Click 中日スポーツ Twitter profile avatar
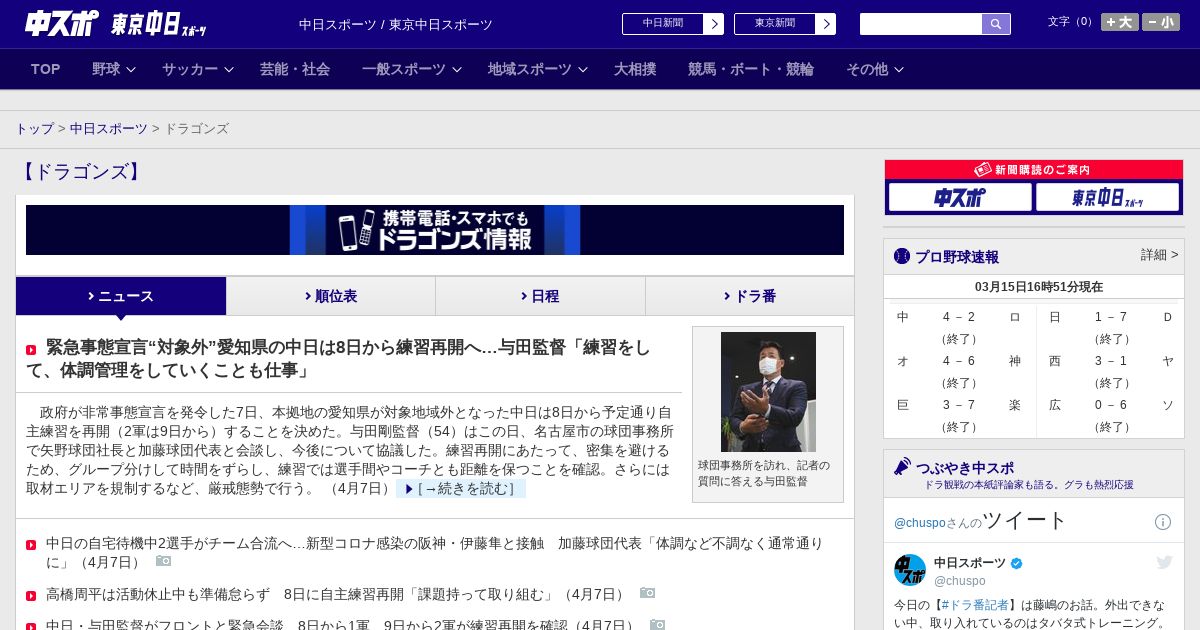The width and height of the screenshot is (1200, 630). 910,570
